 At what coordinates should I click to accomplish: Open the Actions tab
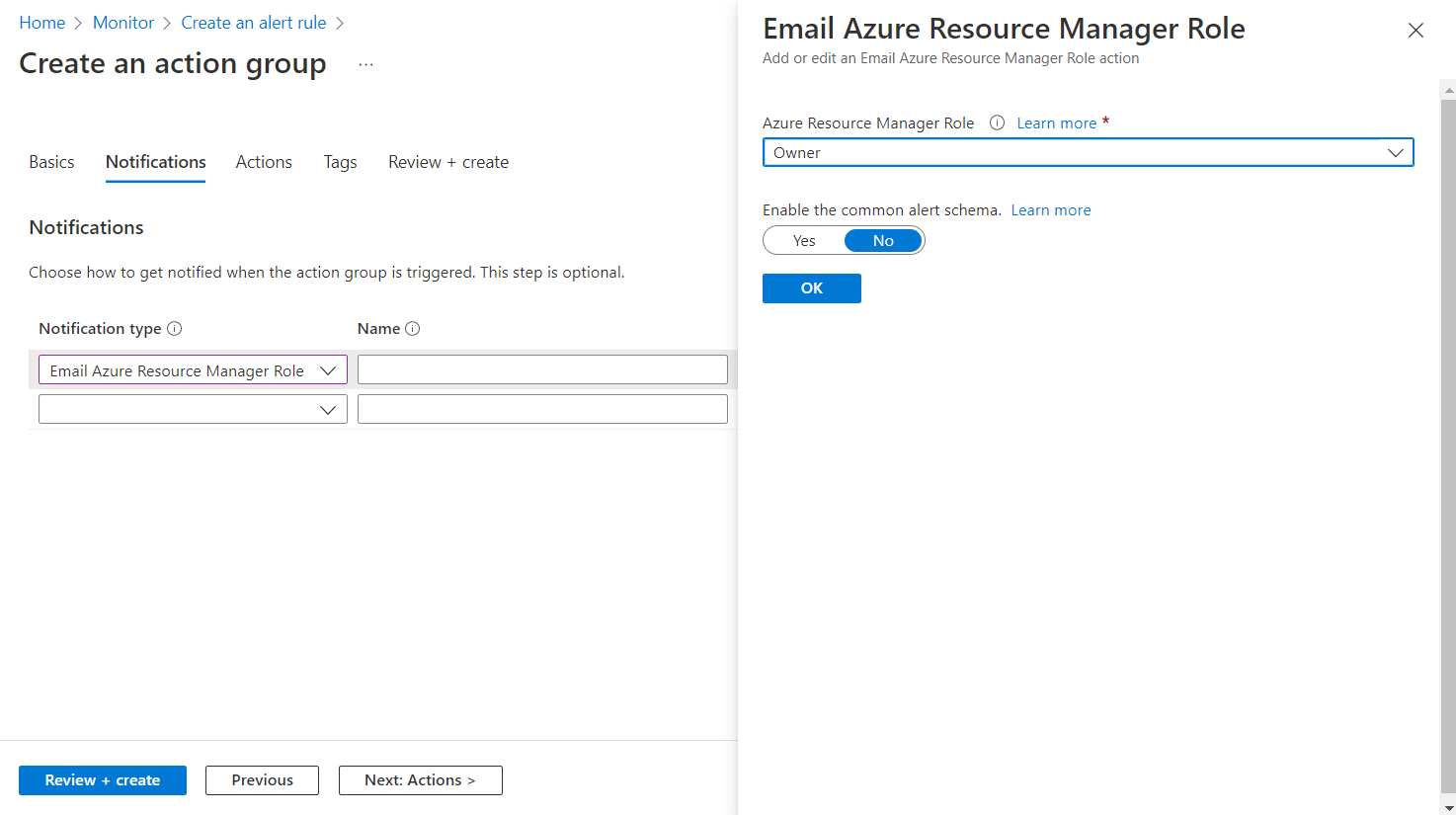264,162
